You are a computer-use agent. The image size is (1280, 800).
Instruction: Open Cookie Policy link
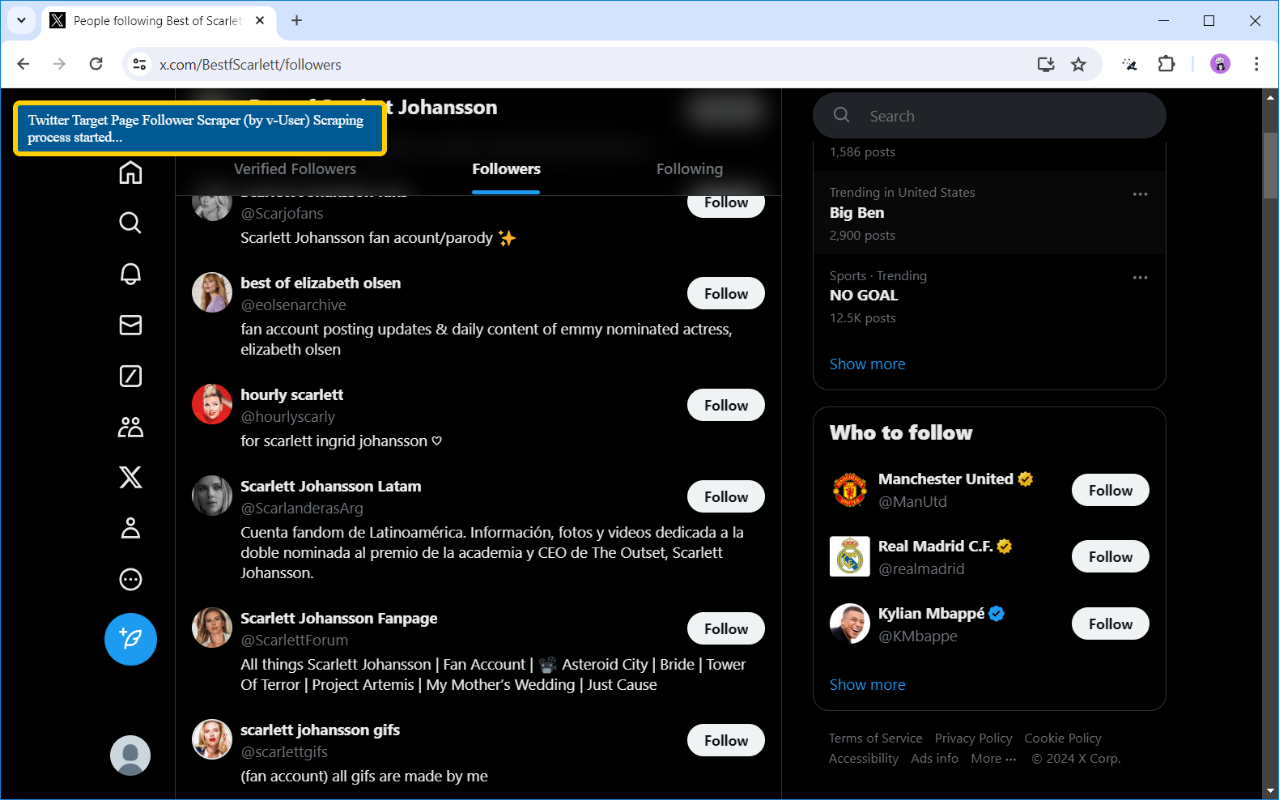[x=1062, y=738]
